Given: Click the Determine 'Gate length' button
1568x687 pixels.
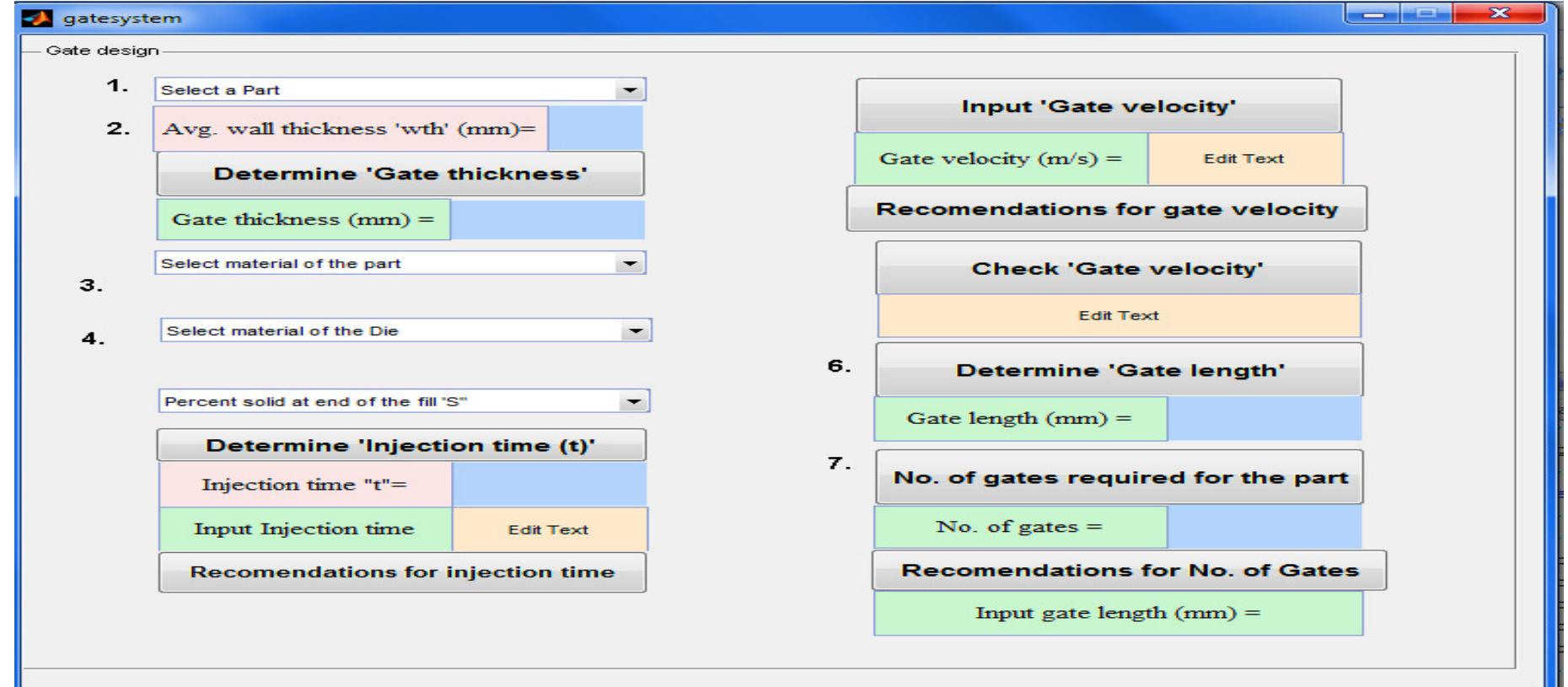Looking at the screenshot, I should [x=1120, y=370].
